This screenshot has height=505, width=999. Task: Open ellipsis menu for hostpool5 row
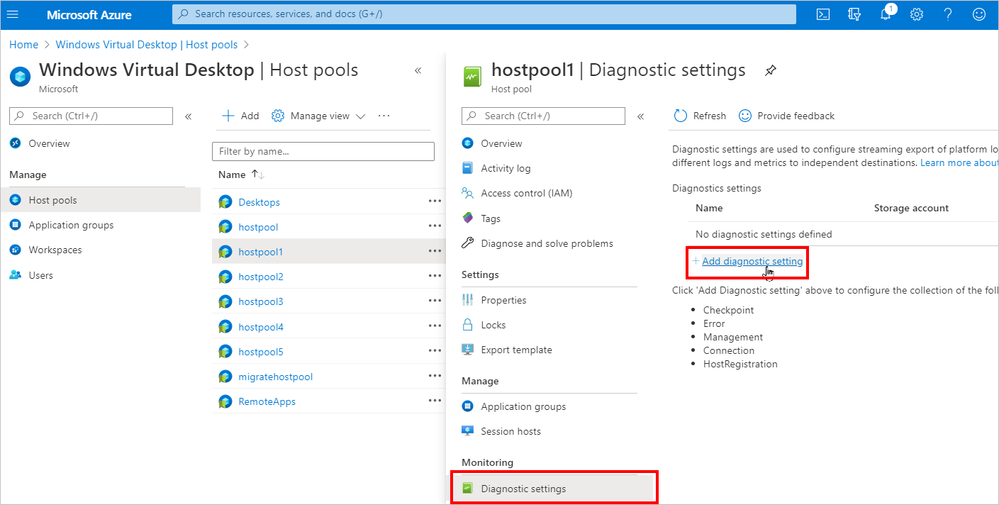tap(435, 351)
